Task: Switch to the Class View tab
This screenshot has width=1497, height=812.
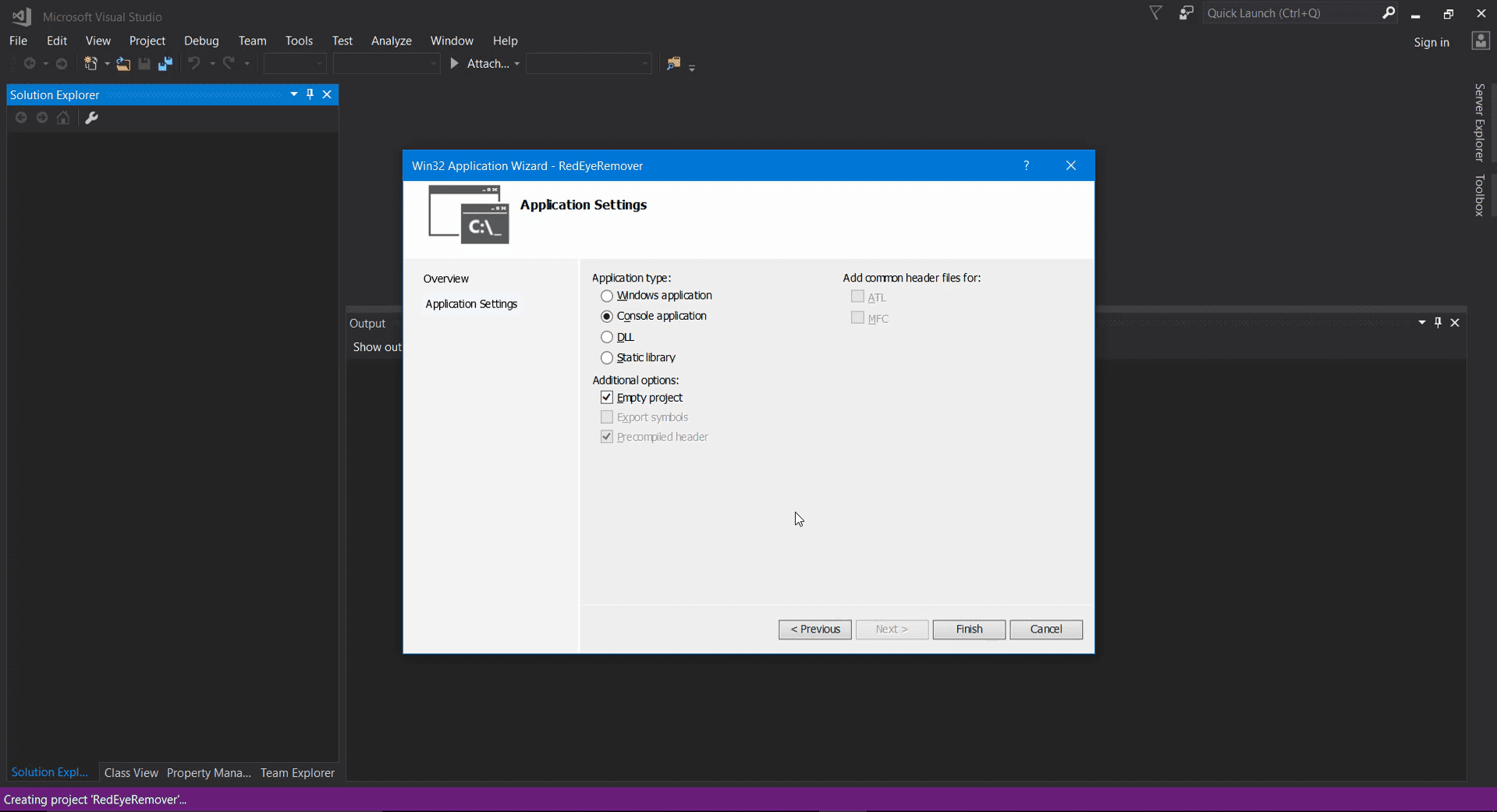Action: point(131,772)
